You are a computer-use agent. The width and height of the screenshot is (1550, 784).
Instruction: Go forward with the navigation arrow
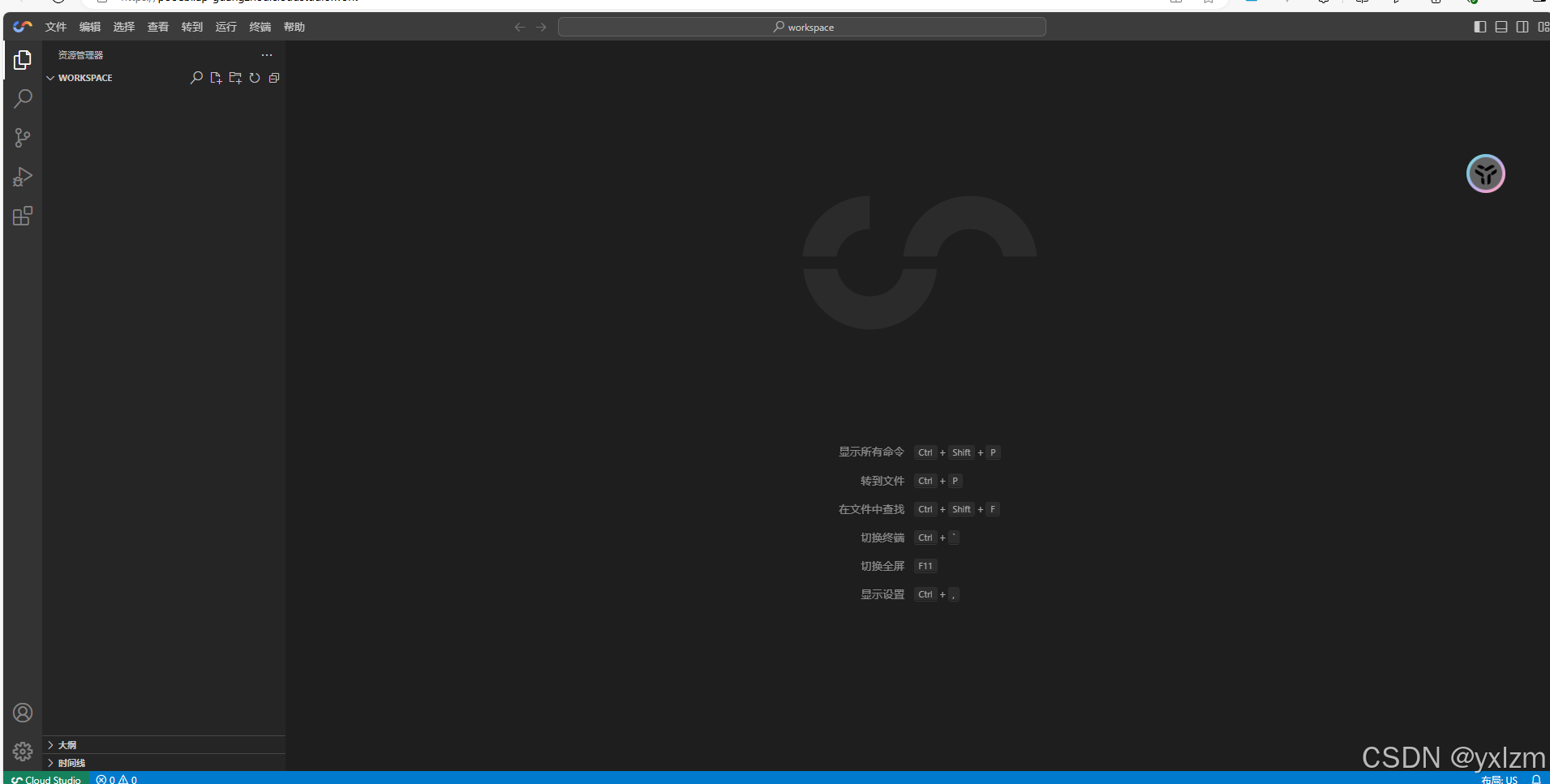pyautogui.click(x=541, y=27)
